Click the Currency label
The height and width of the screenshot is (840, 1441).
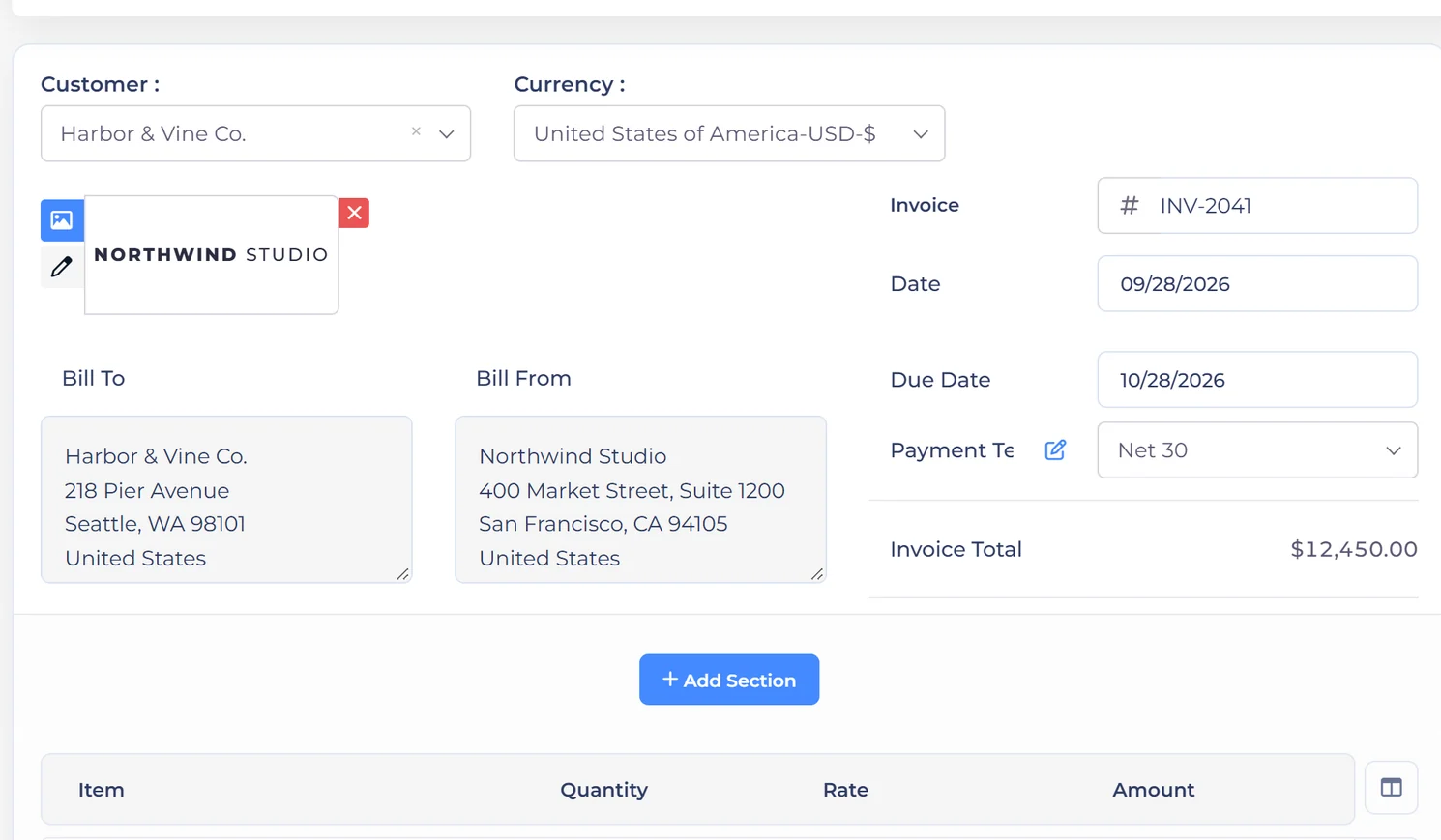570,84
